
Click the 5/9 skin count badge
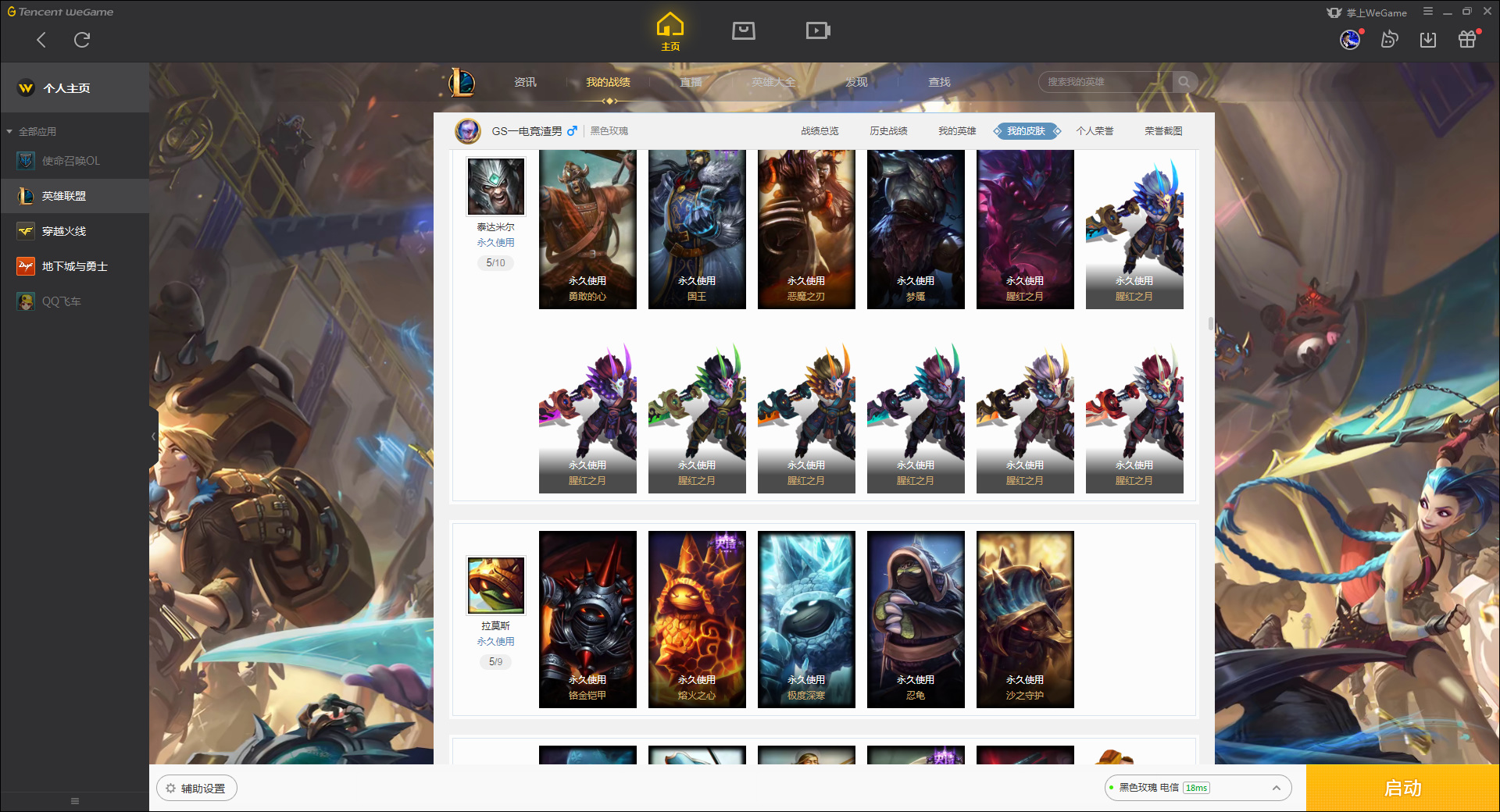coord(496,662)
